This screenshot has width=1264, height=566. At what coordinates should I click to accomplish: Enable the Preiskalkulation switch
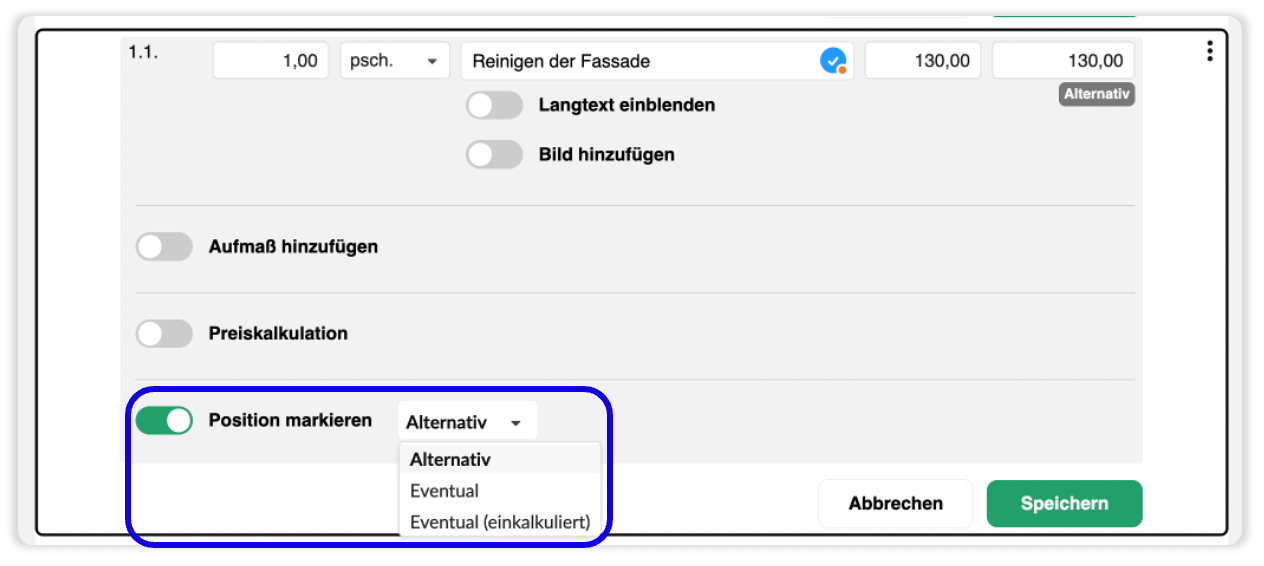(x=164, y=333)
